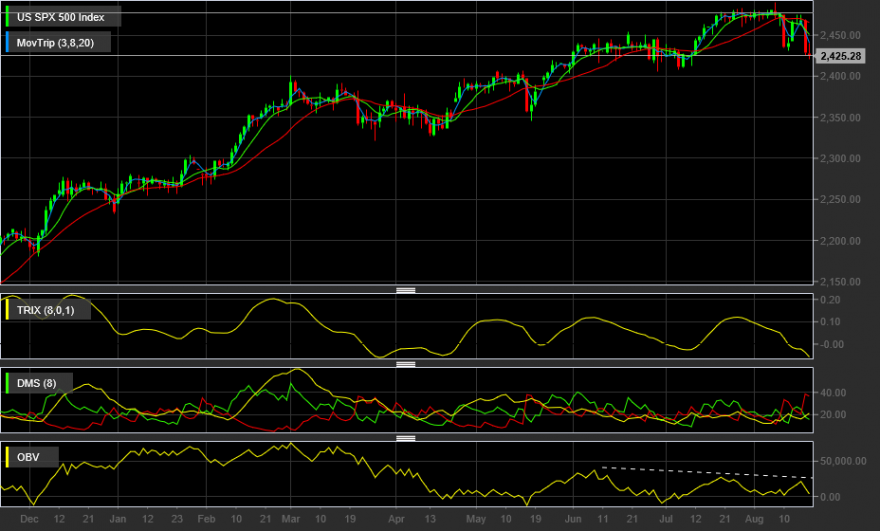The image size is (880, 531).
Task: Click the Aug label on date axis
Action: [754, 519]
